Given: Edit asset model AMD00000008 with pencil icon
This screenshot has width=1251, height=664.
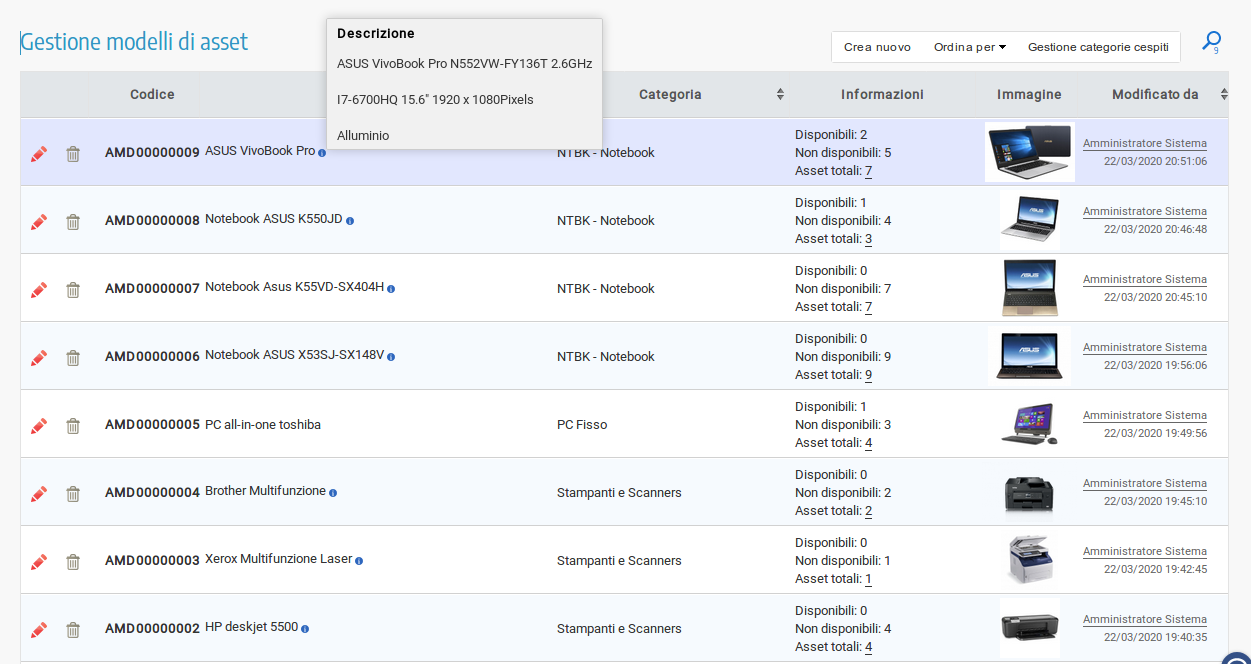Looking at the screenshot, I should click(39, 222).
